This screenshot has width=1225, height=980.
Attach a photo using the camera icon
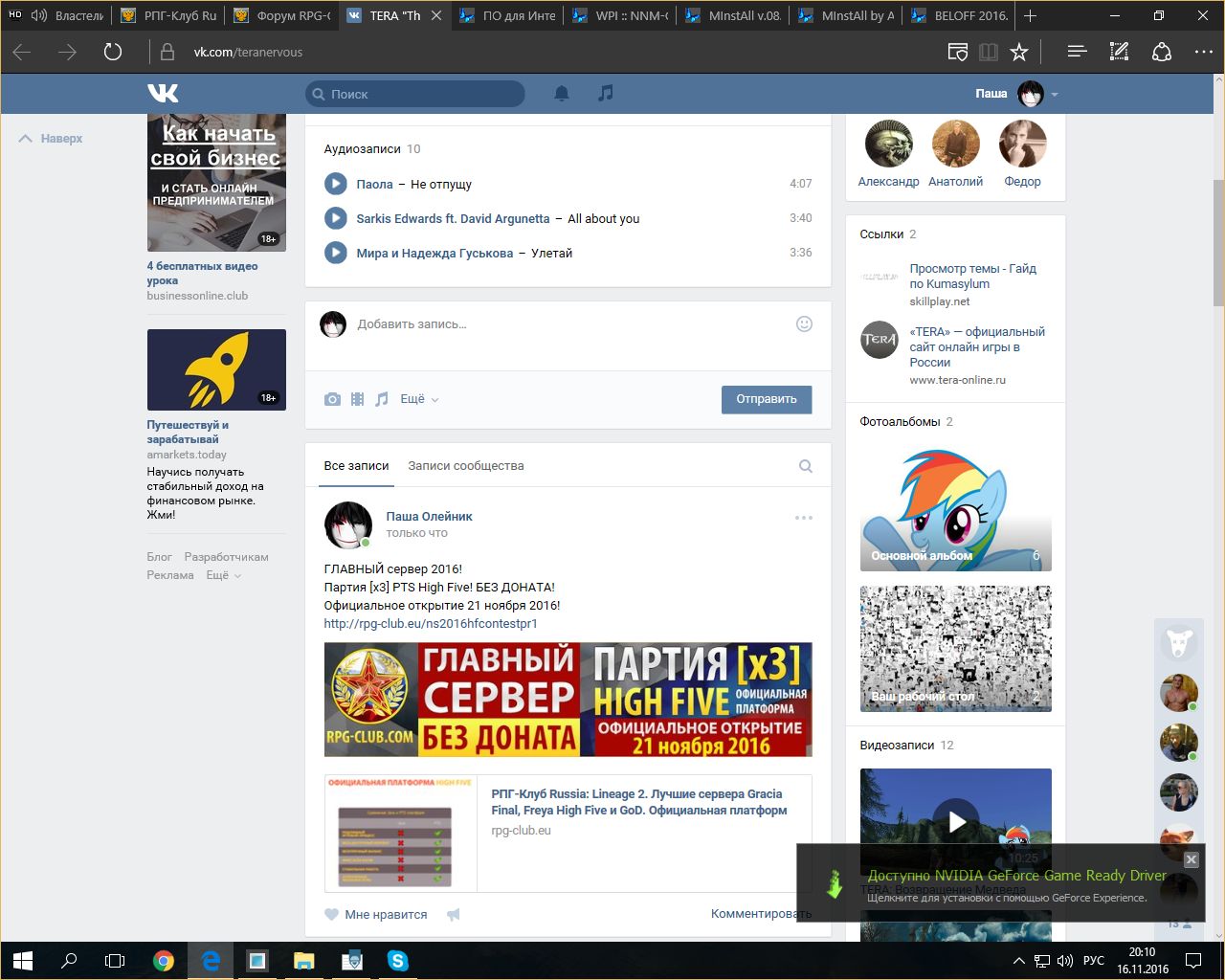[332, 399]
